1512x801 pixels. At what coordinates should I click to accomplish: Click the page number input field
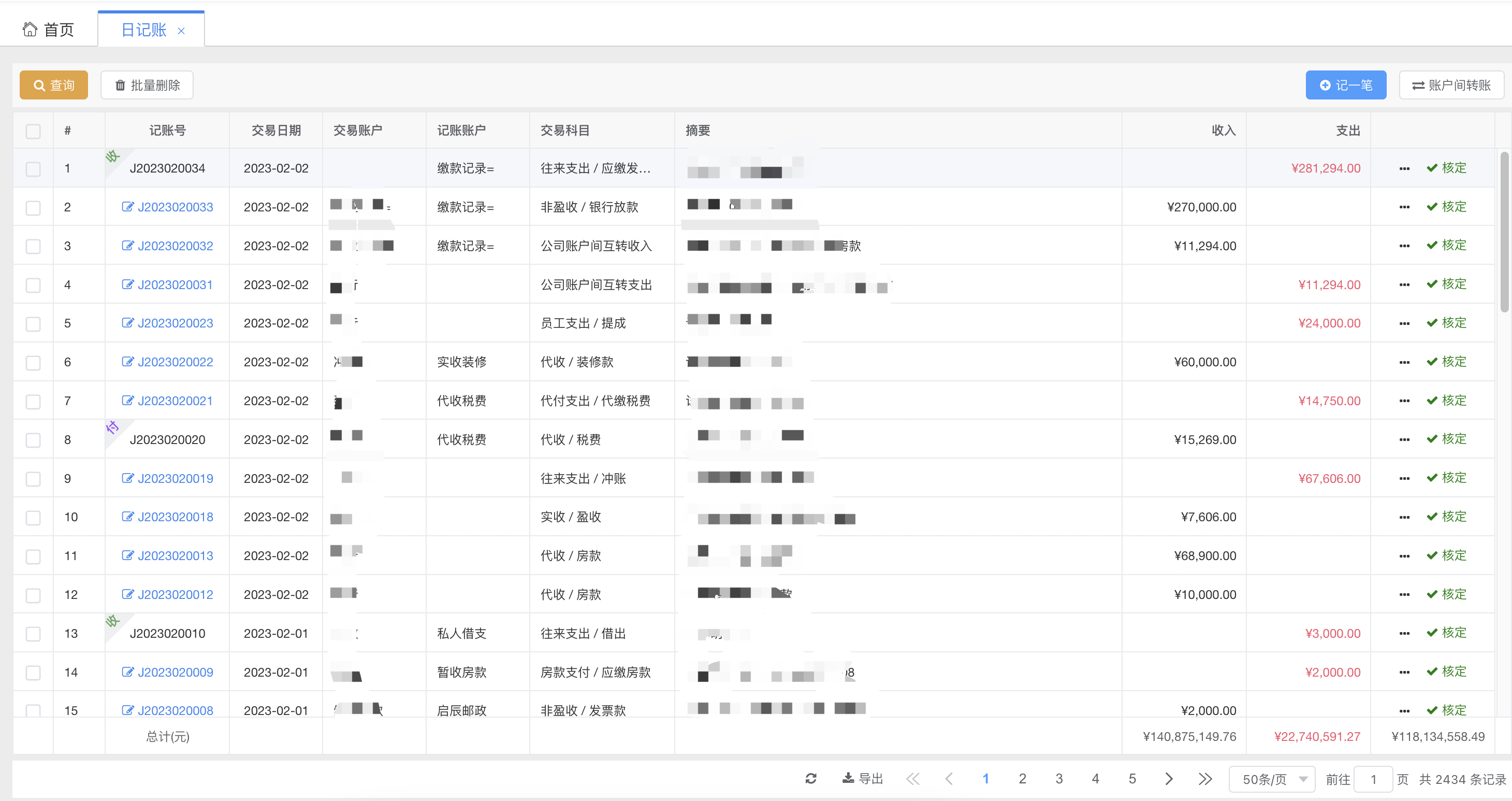(x=1373, y=779)
